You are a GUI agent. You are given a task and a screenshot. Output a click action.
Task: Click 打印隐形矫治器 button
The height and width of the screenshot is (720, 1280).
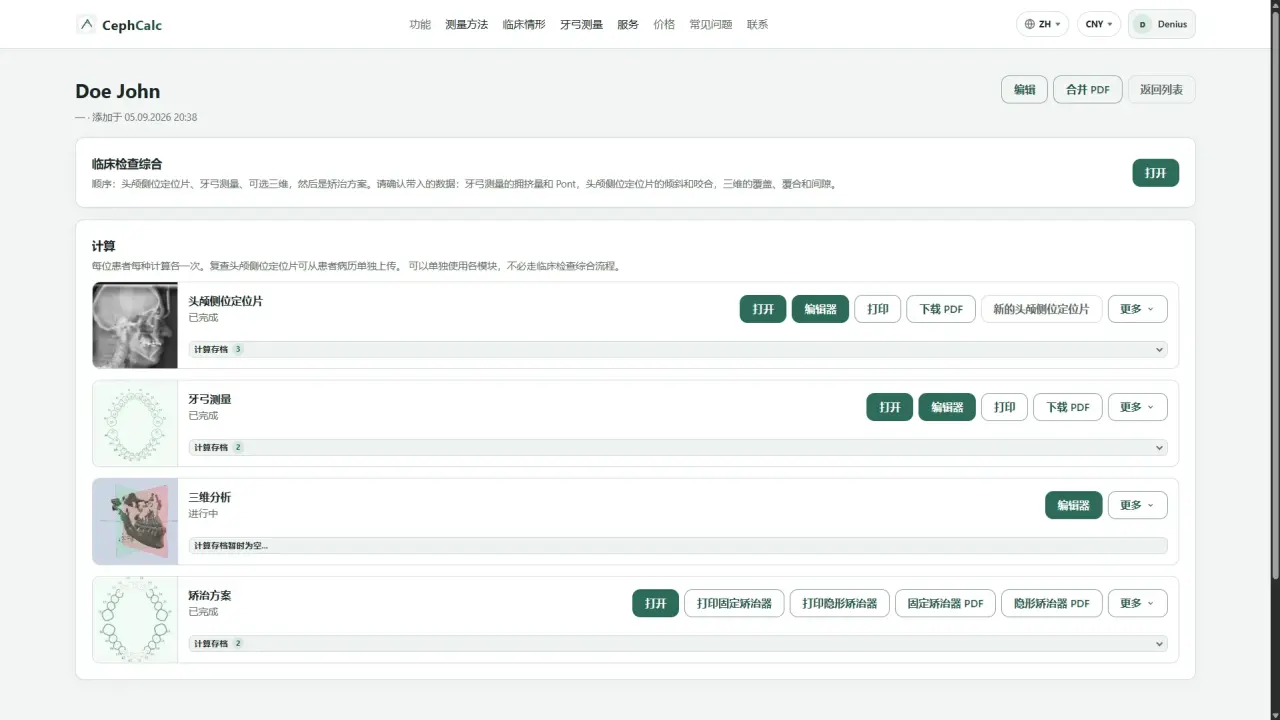point(840,603)
